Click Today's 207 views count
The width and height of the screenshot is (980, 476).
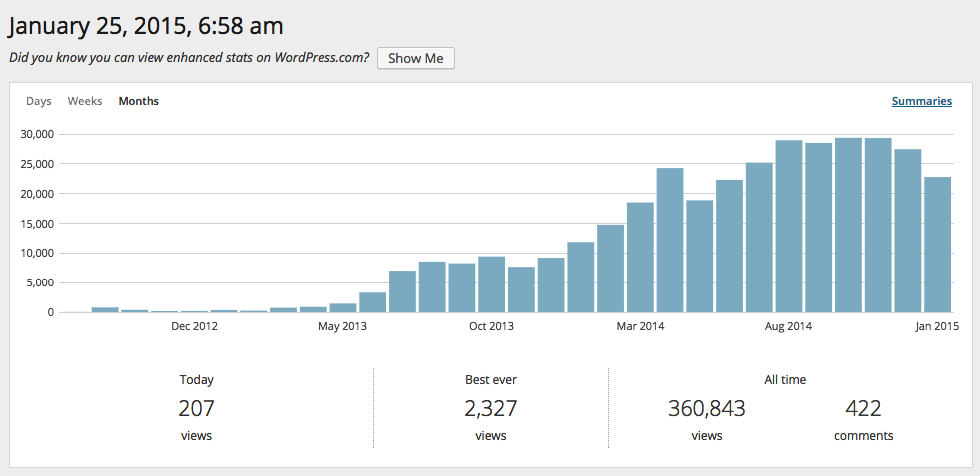tap(196, 408)
